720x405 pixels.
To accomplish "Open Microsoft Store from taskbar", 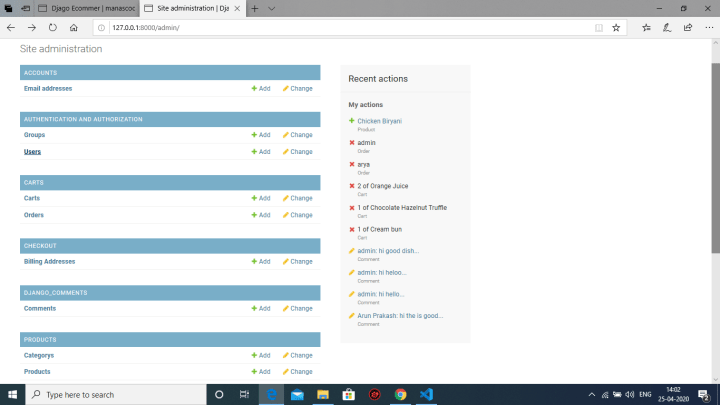I will tap(349, 394).
